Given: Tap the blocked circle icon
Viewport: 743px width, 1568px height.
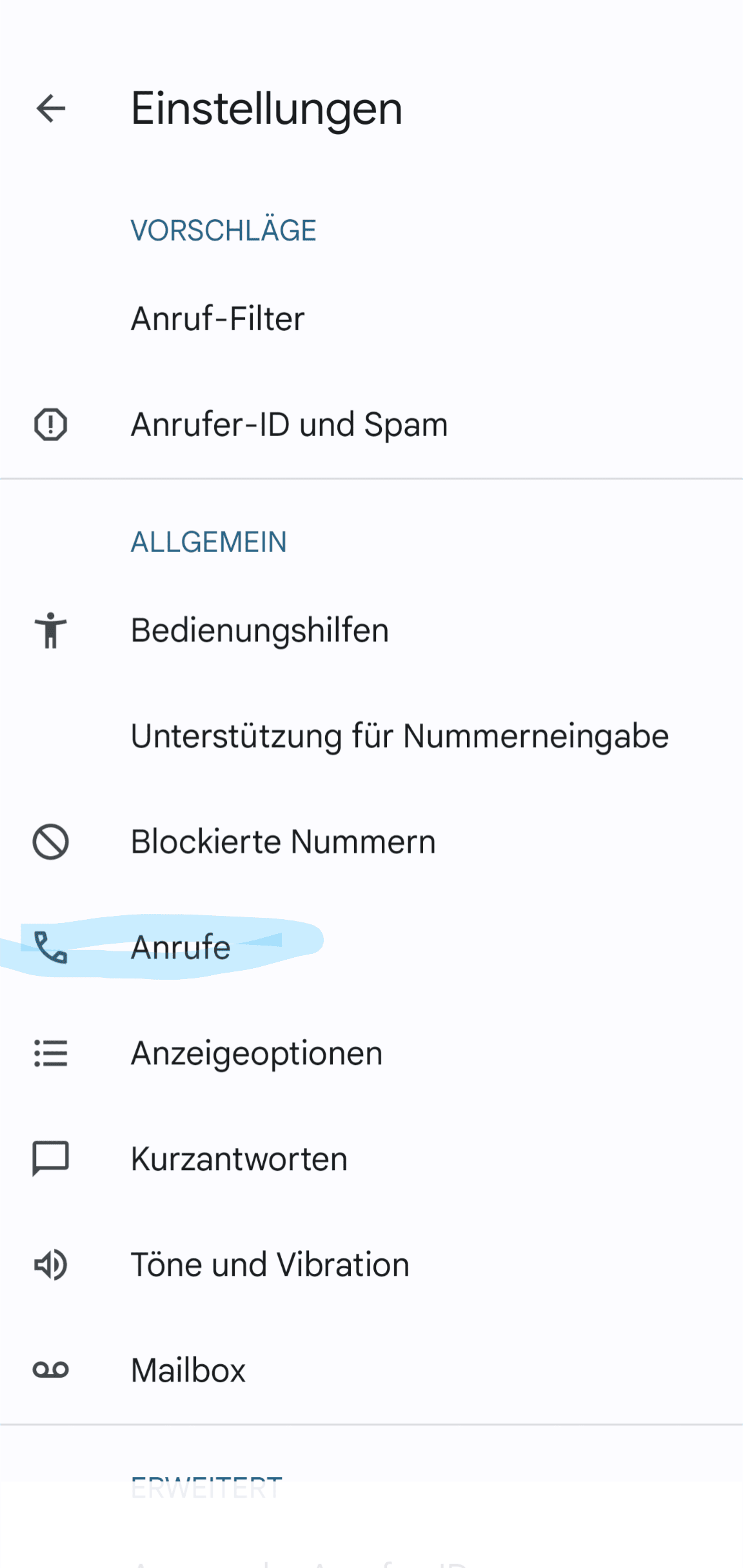Looking at the screenshot, I should [x=50, y=842].
